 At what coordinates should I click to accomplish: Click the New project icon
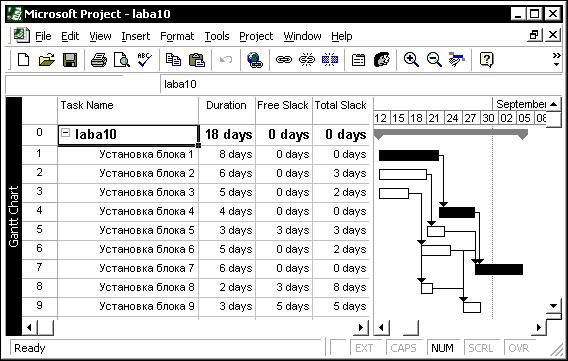[24, 59]
